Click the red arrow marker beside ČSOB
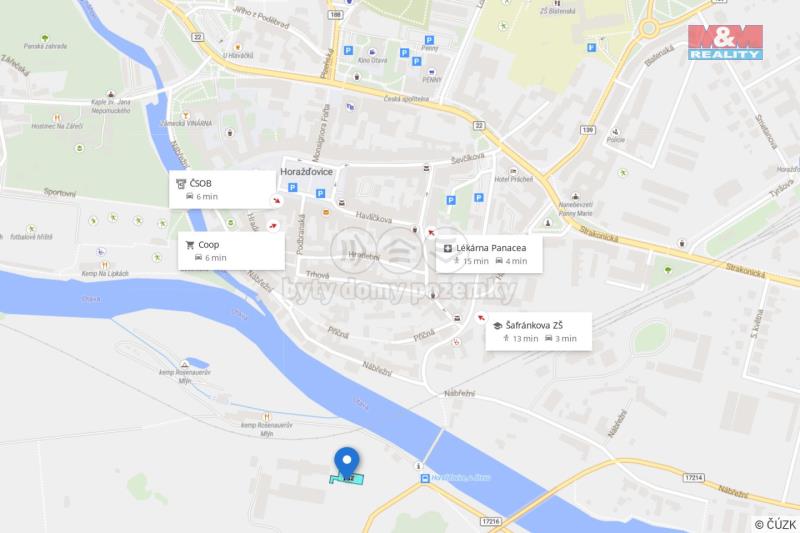Viewport: 800px width, 533px height. [x=277, y=200]
